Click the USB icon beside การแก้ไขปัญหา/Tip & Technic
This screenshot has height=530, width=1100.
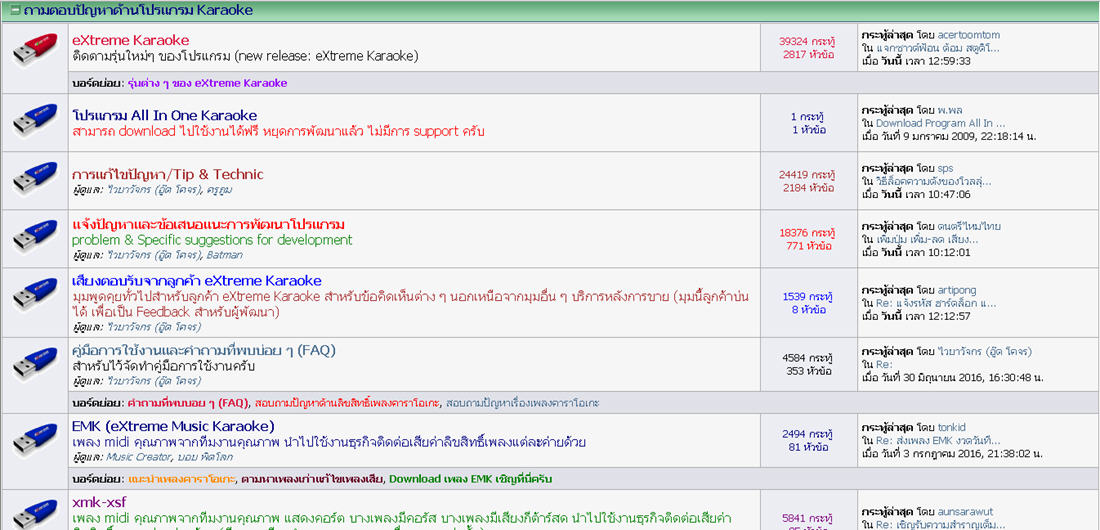click(x=34, y=180)
